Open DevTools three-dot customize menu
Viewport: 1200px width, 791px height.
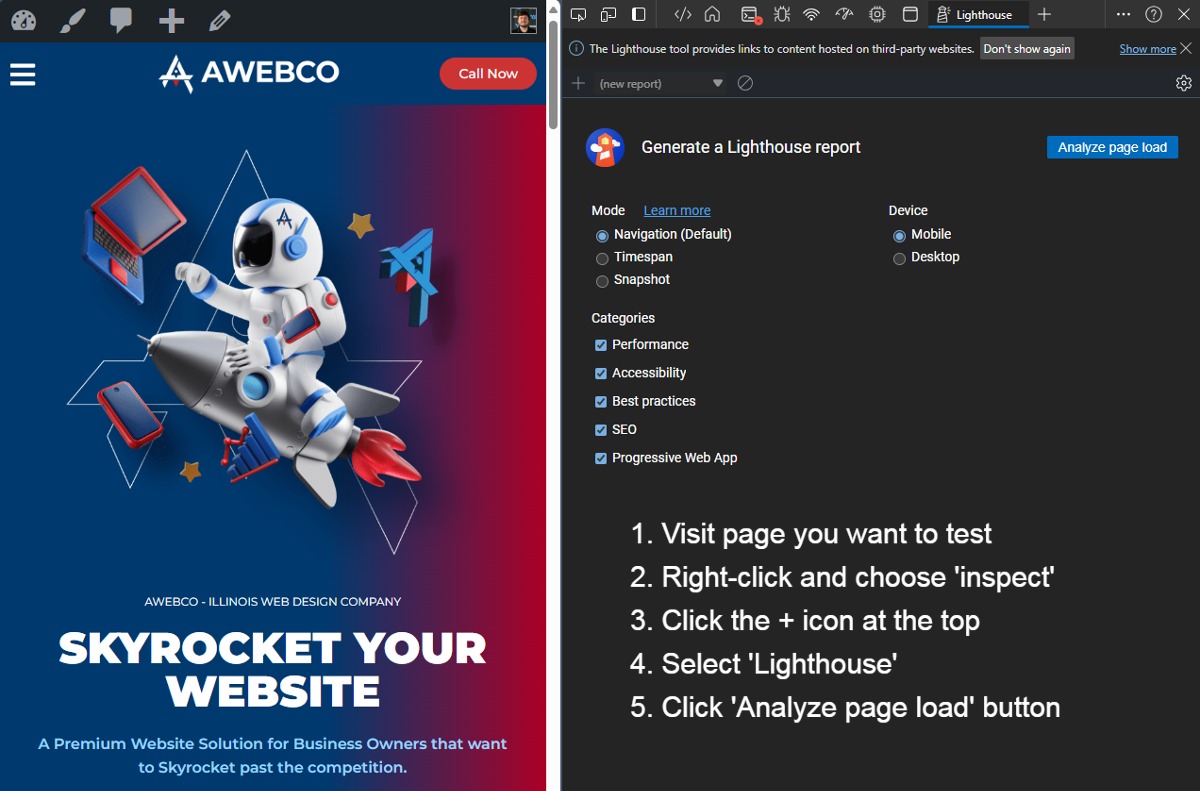1124,14
